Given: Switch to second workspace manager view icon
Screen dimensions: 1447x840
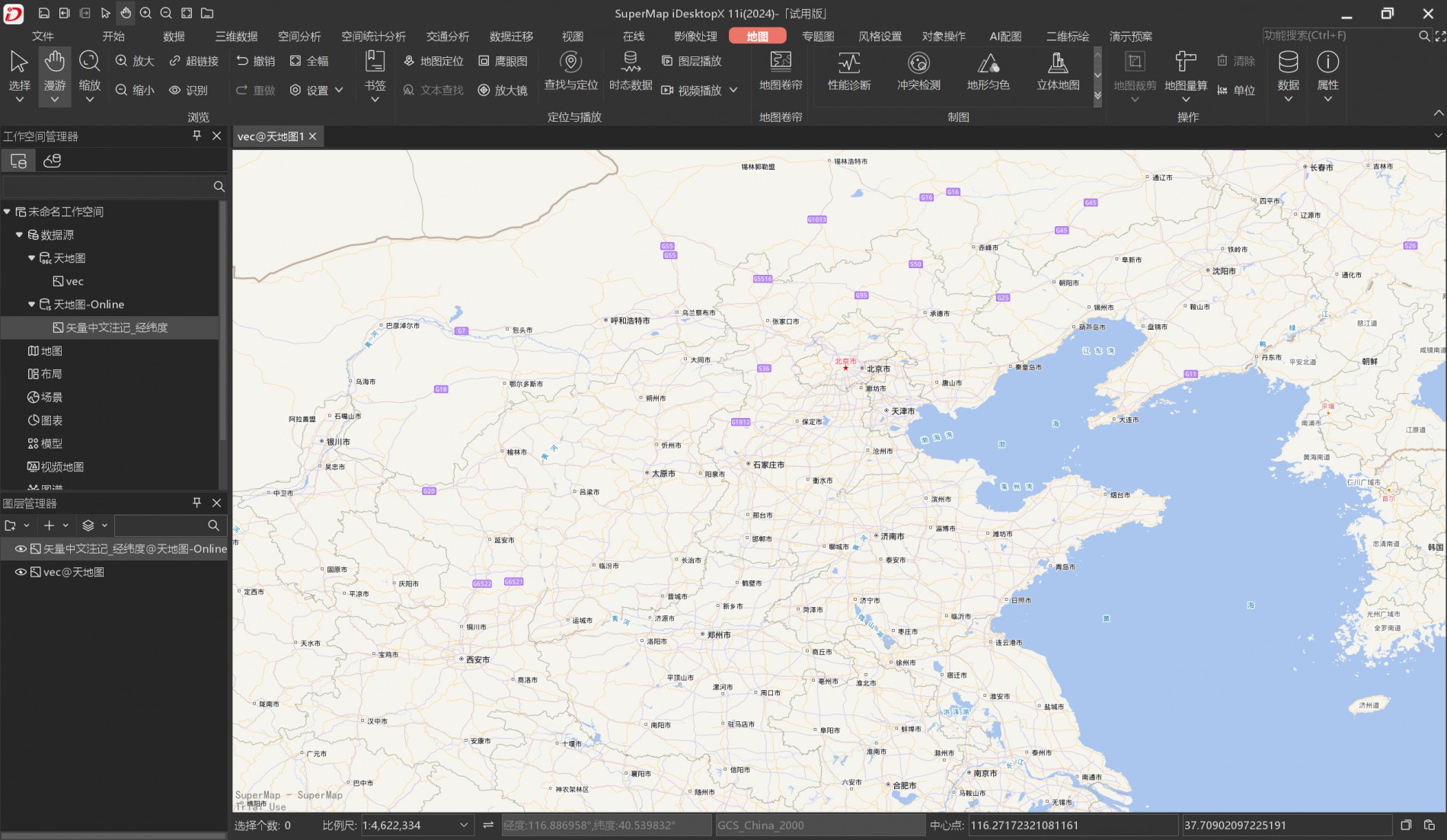Looking at the screenshot, I should coord(52,161).
